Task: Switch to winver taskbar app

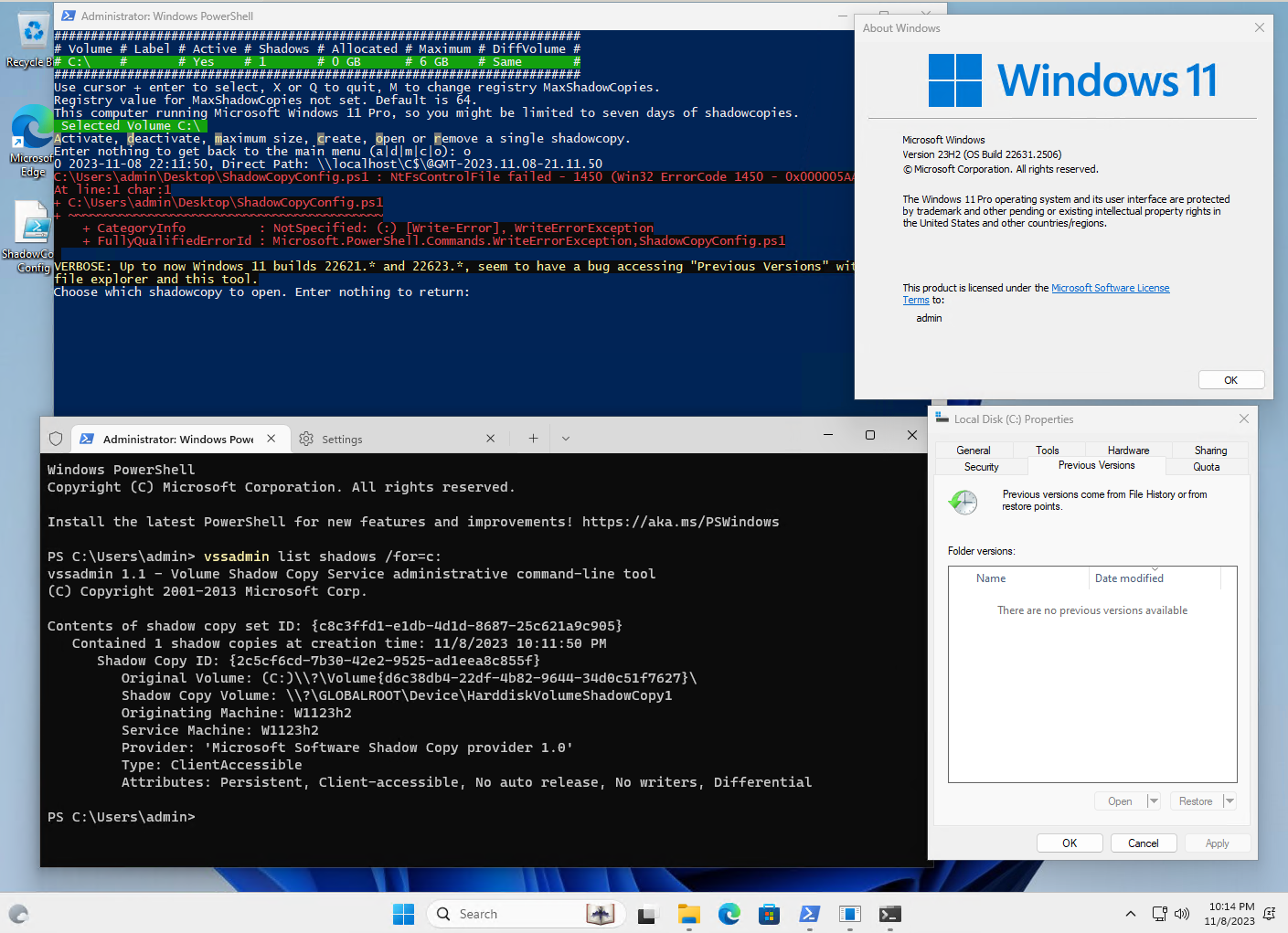Action: (849, 914)
